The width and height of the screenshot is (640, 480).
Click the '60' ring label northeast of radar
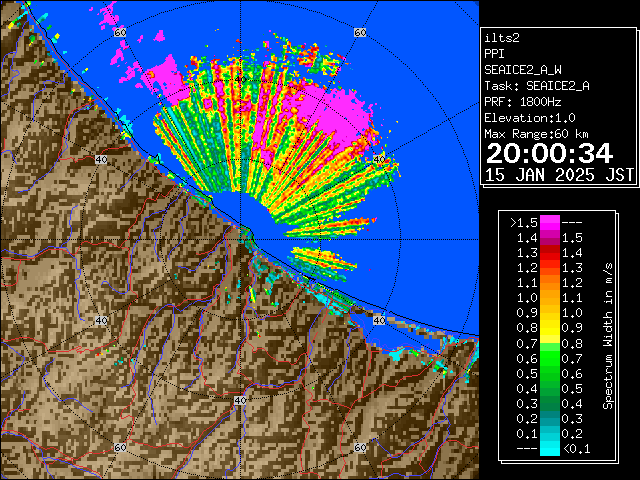click(x=360, y=32)
